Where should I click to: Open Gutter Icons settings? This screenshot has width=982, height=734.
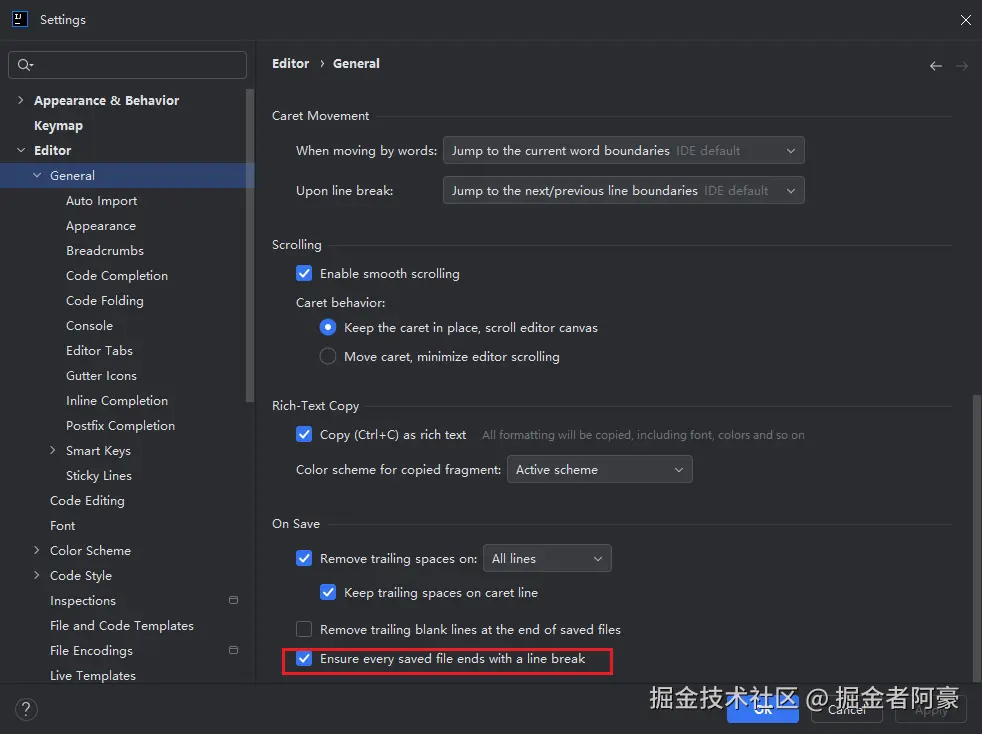tap(101, 376)
